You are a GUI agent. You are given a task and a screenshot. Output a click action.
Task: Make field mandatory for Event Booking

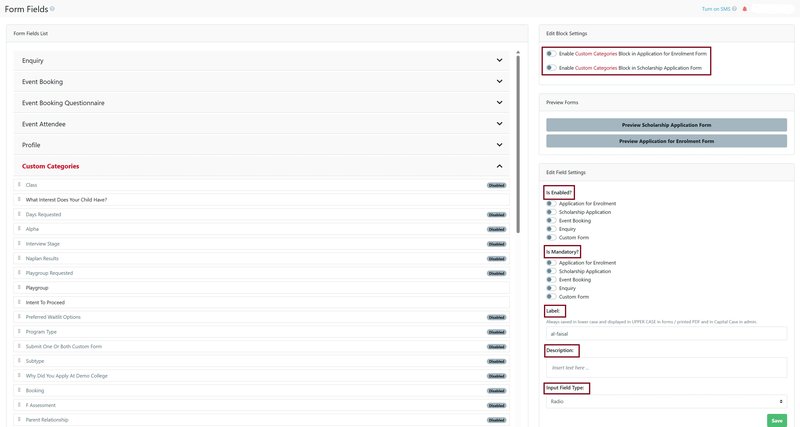(x=551, y=280)
